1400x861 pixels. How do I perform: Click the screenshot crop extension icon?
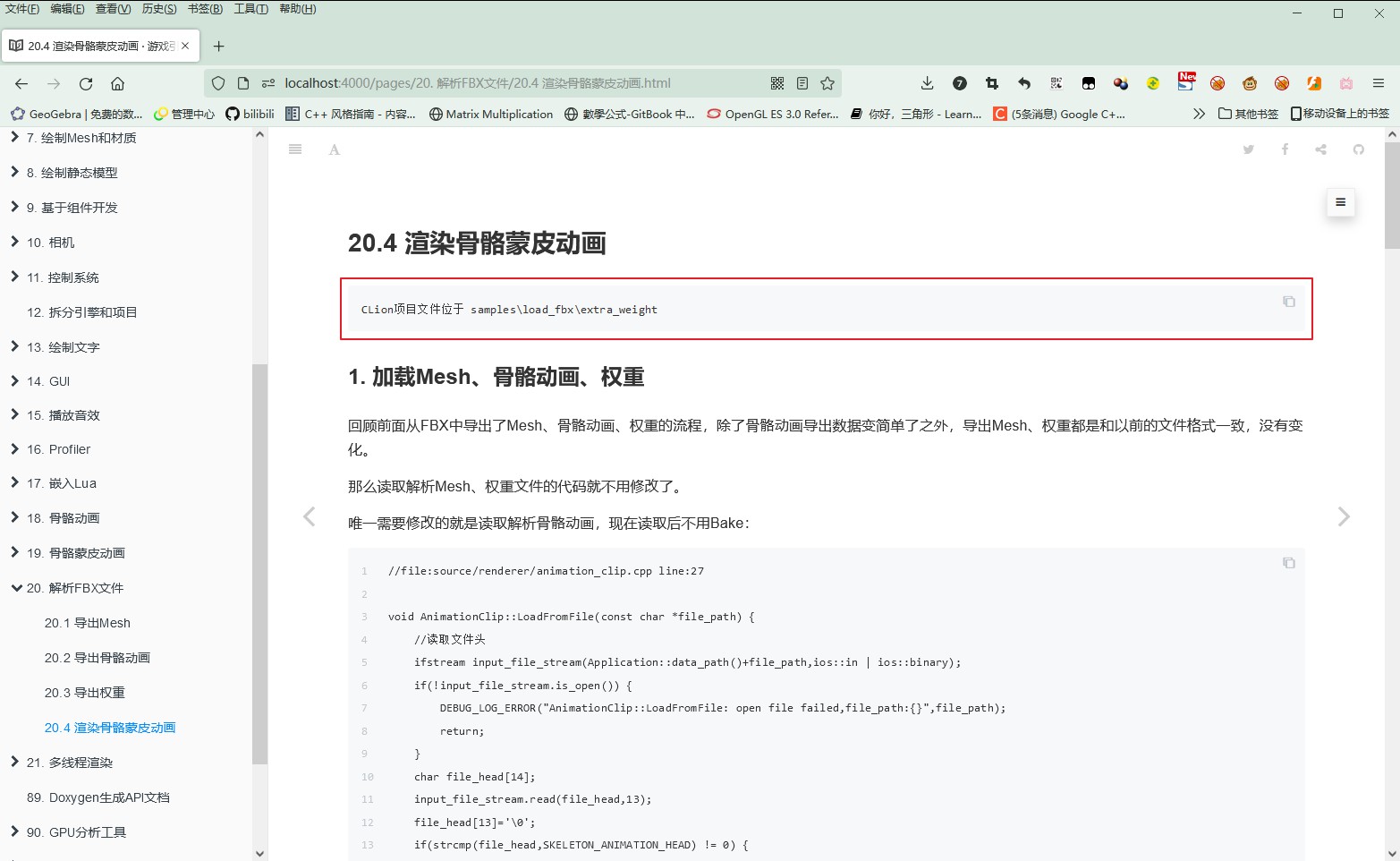[991, 83]
